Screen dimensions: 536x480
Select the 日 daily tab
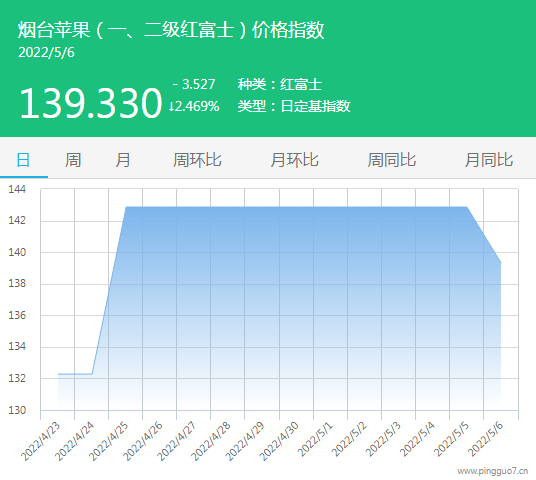pos(23,160)
